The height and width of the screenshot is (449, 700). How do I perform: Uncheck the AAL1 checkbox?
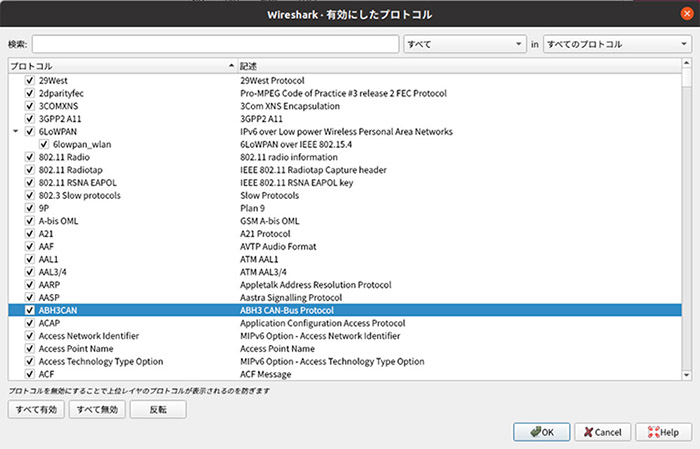(29, 259)
